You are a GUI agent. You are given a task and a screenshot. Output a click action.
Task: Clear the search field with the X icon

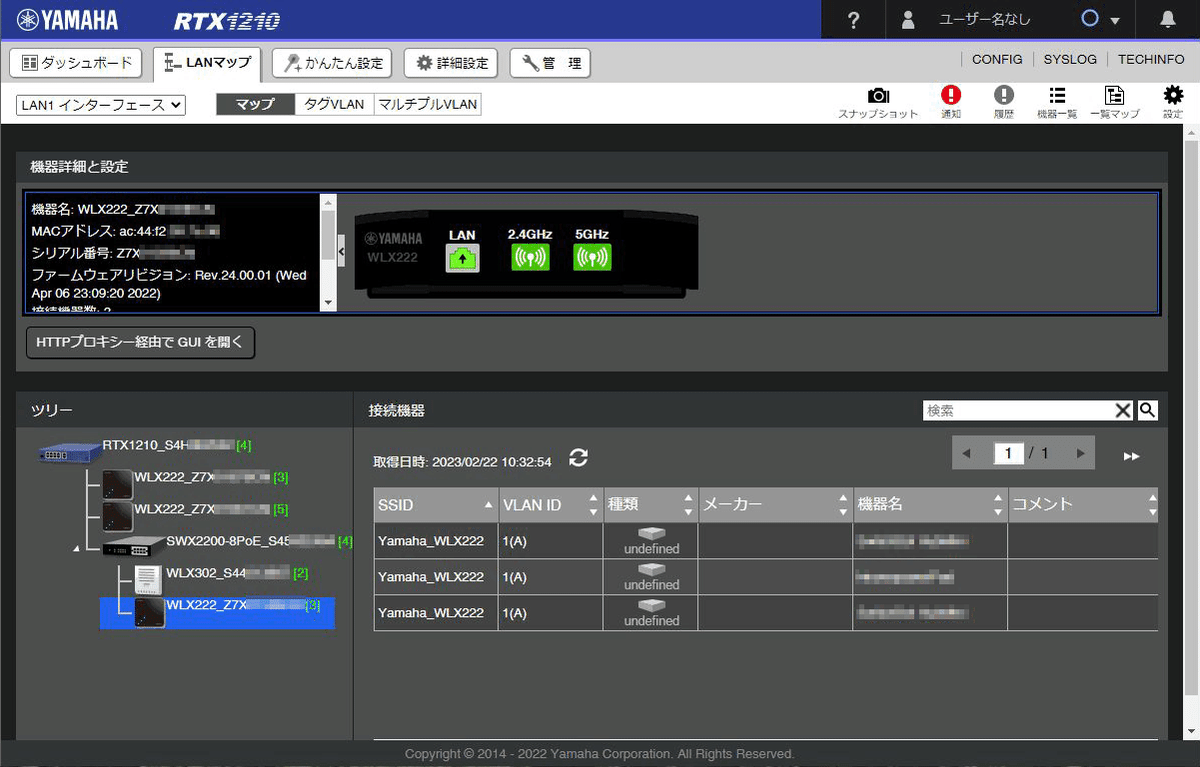click(x=1124, y=410)
